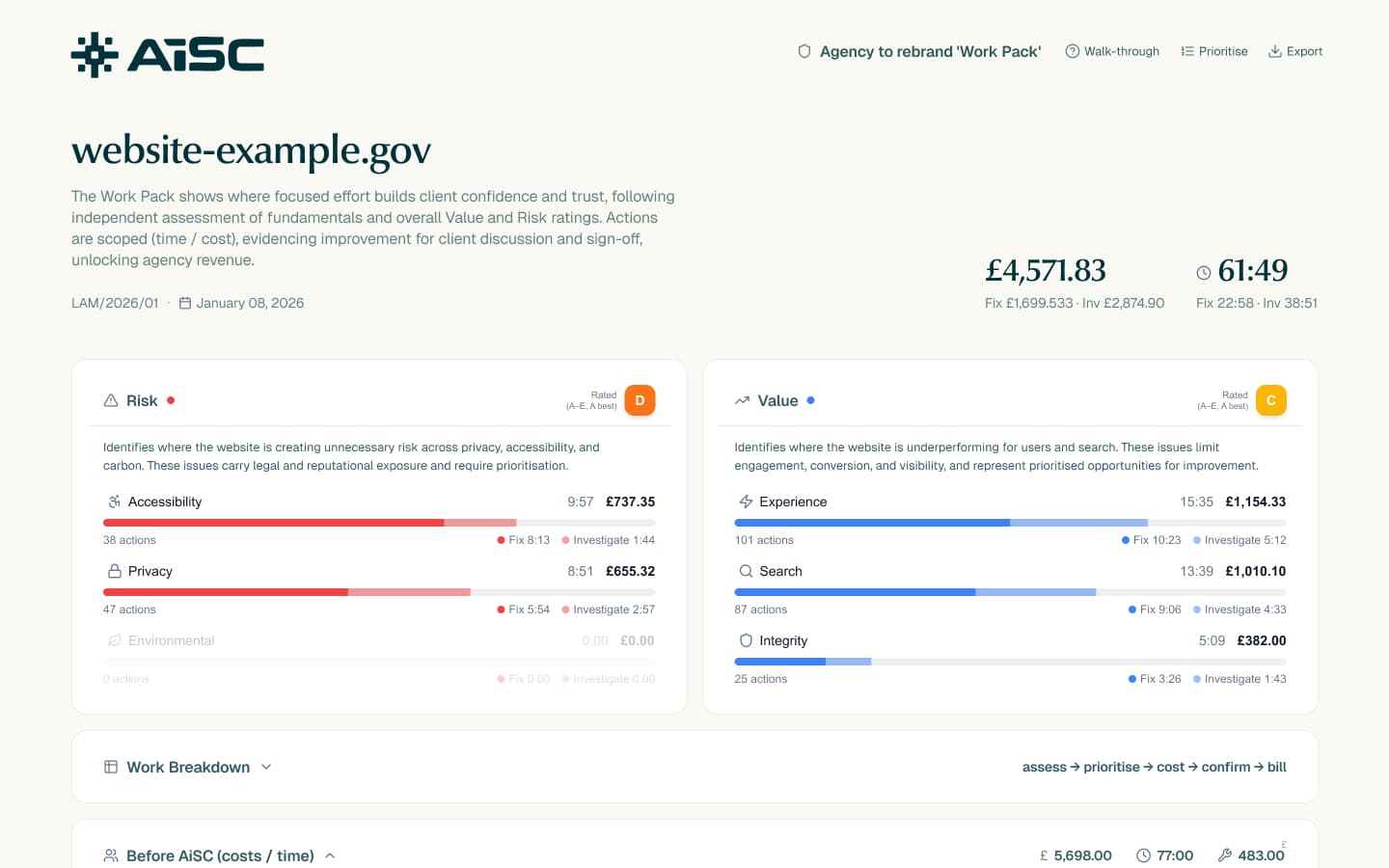This screenshot has width=1389, height=868.
Task: Open the Prioritise menu item
Action: [x=1213, y=51]
